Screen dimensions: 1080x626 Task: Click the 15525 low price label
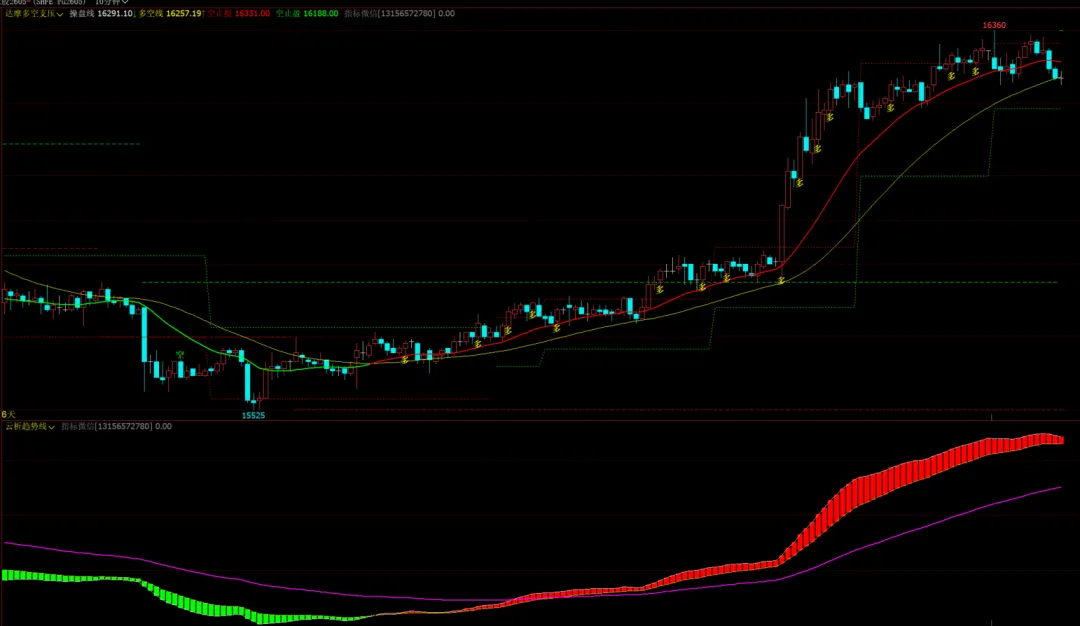[253, 415]
